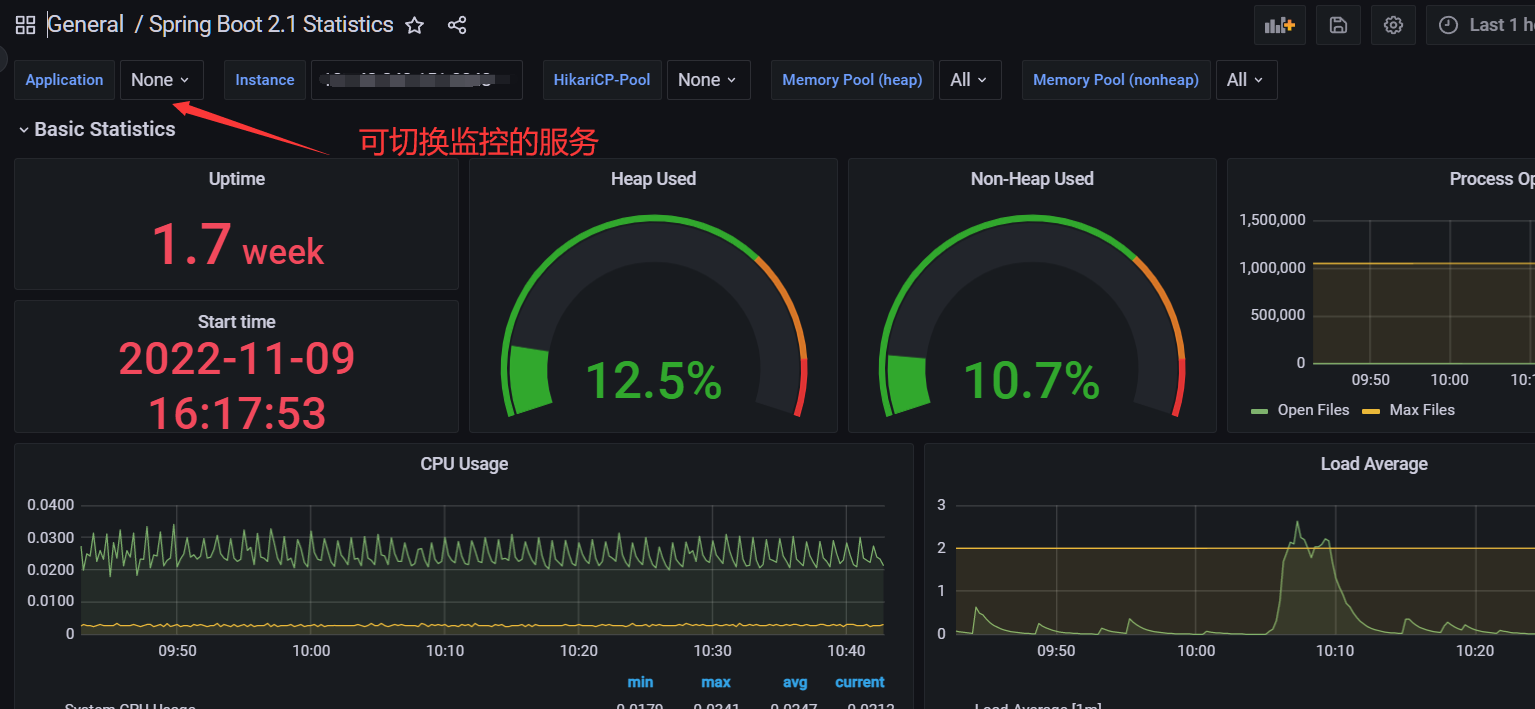The image size is (1535, 709).
Task: Star the Spring Boot dashboard
Action: (415, 25)
